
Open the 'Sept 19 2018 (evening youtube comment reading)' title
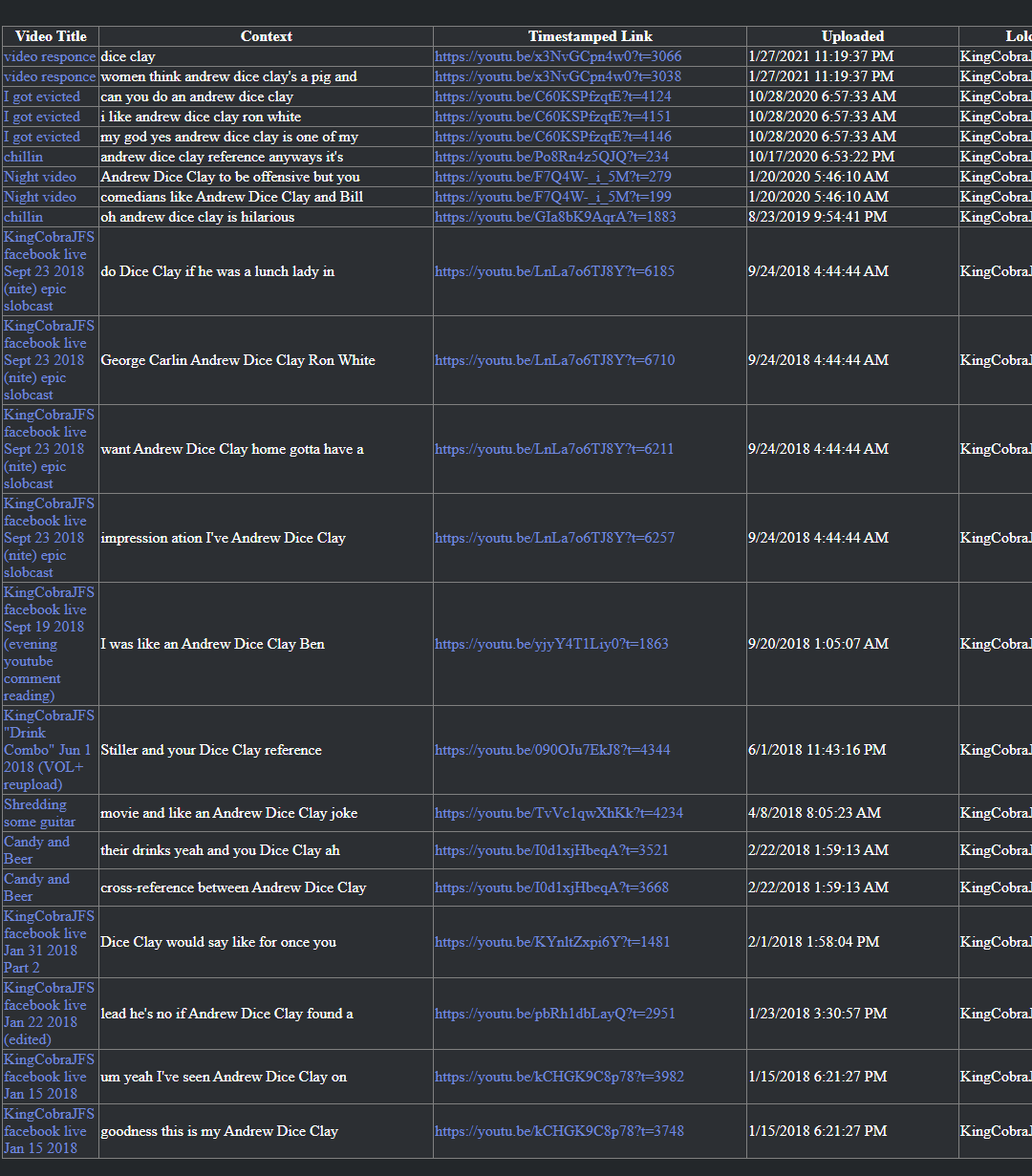(50, 644)
